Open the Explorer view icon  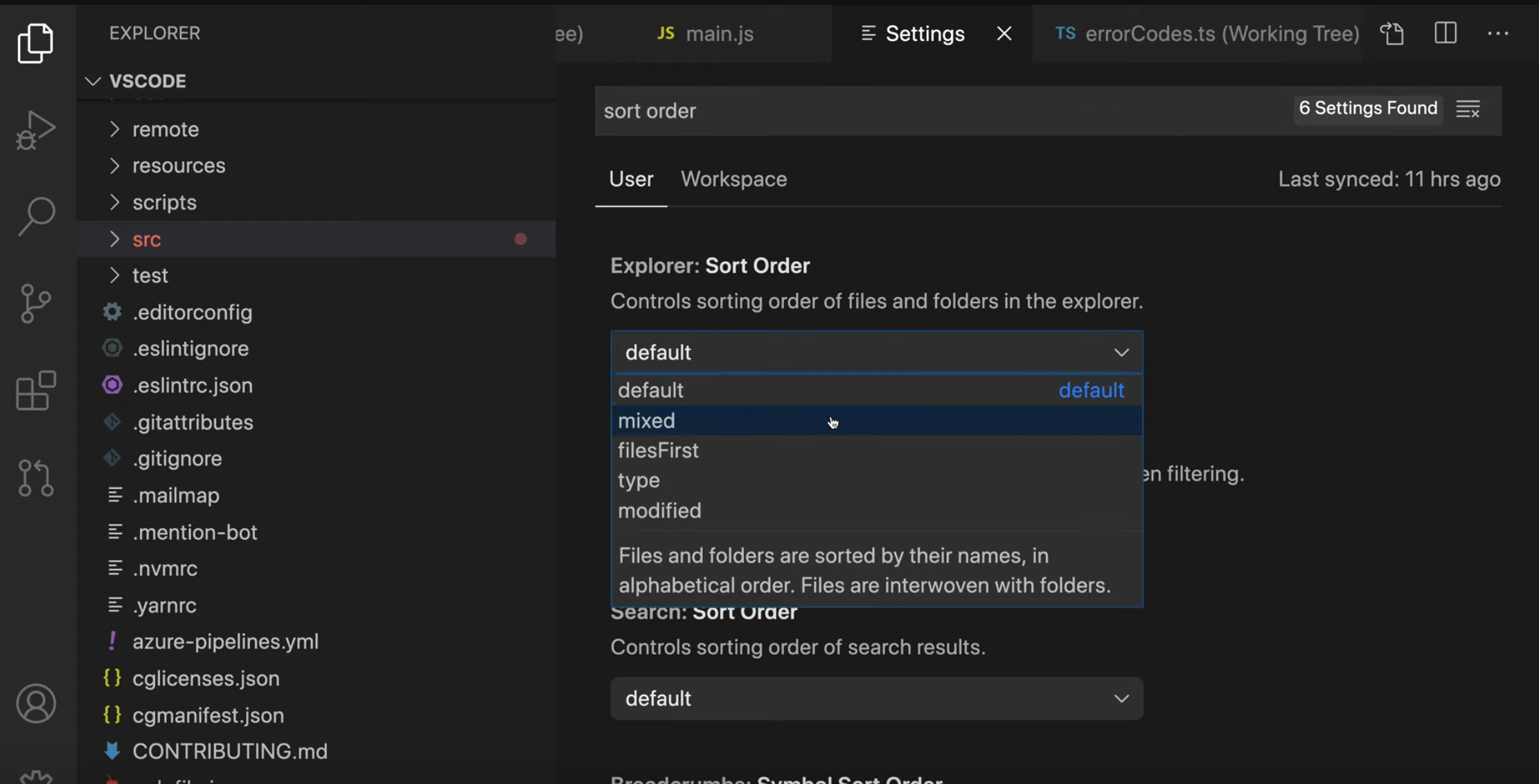pos(36,43)
